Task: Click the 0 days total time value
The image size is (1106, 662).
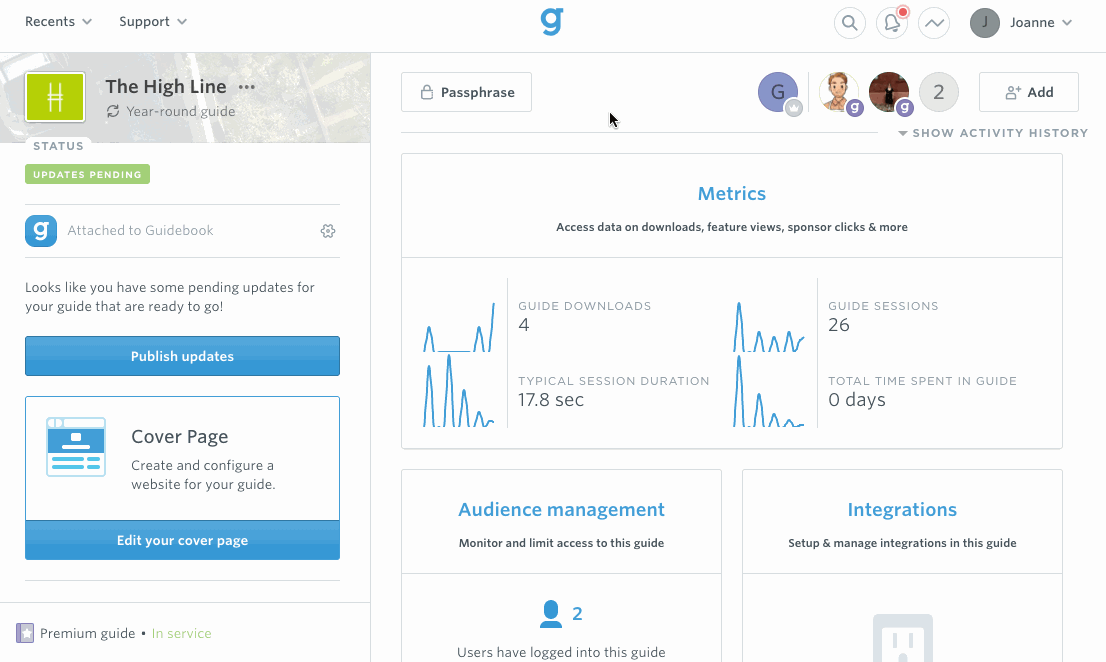Action: [x=856, y=400]
